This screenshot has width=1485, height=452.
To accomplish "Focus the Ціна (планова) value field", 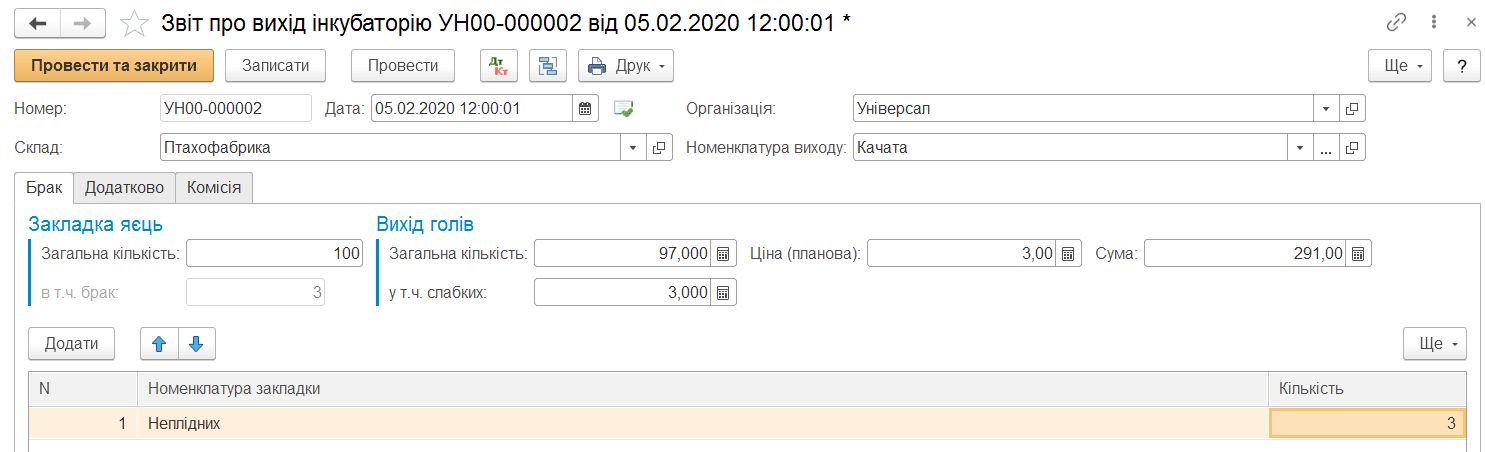I will 962,254.
